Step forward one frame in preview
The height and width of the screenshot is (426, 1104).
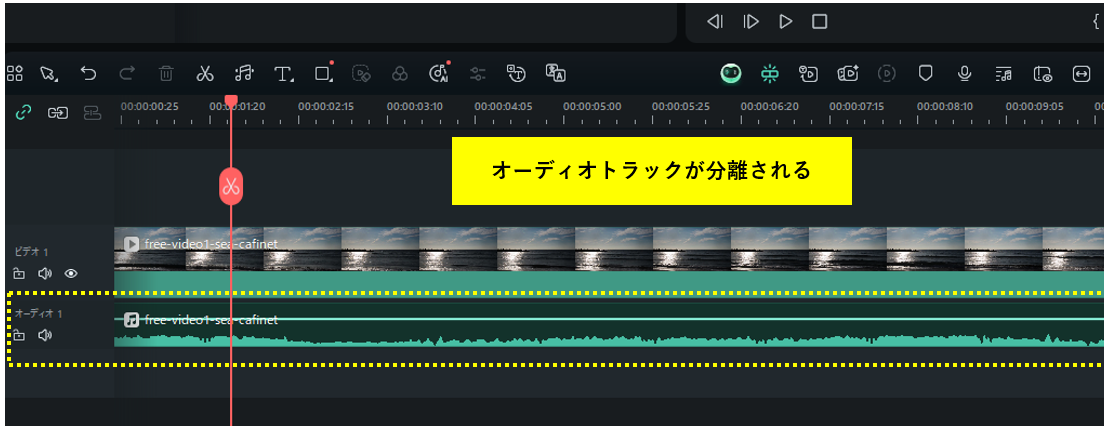751,22
